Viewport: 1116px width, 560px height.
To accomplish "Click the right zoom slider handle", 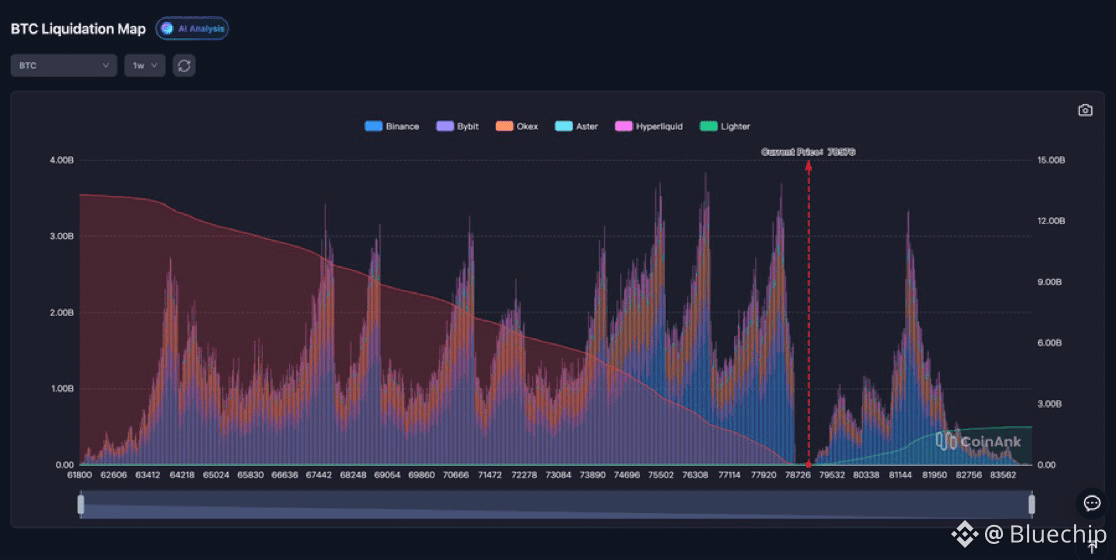I will click(x=1031, y=504).
